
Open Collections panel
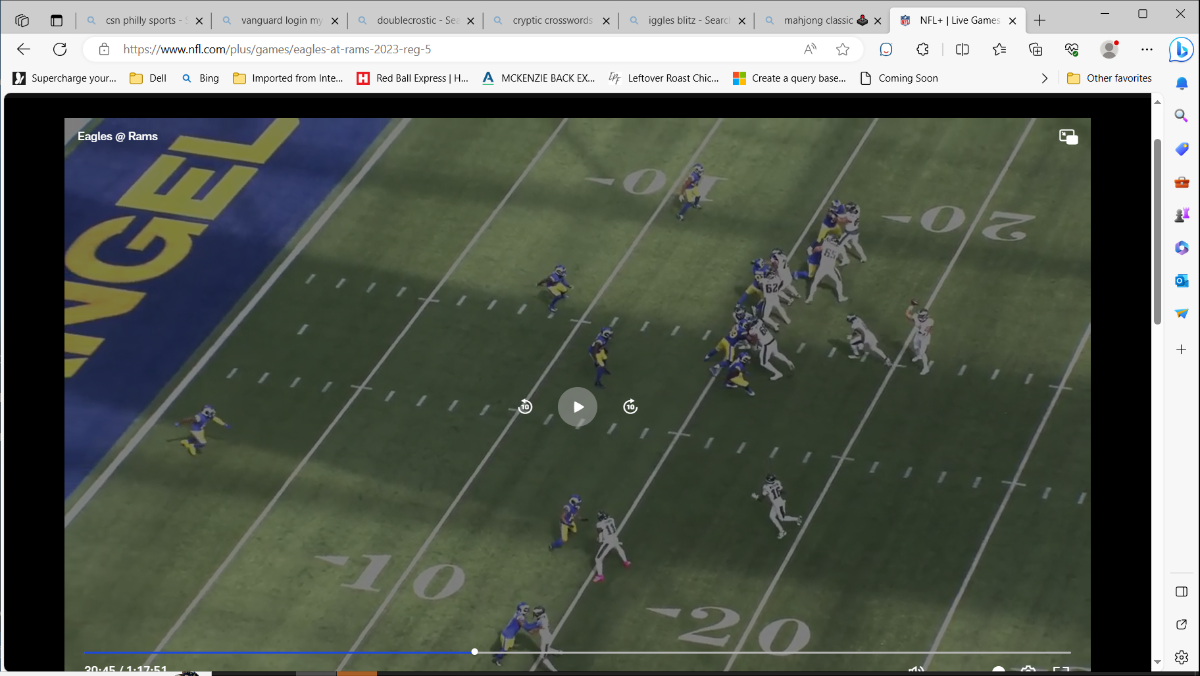point(1035,49)
